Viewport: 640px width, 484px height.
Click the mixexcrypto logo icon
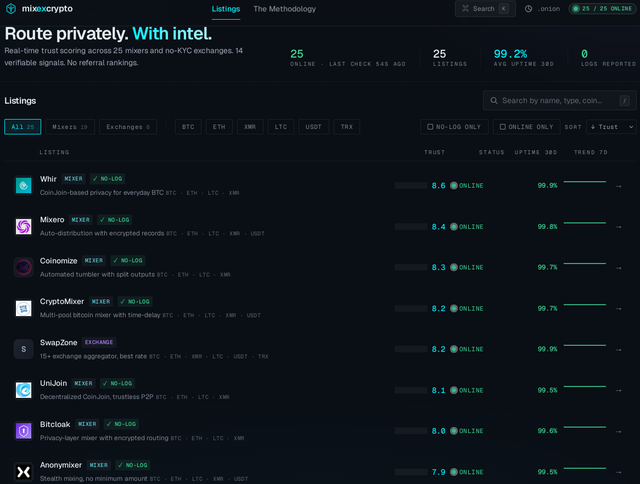coord(11,9)
